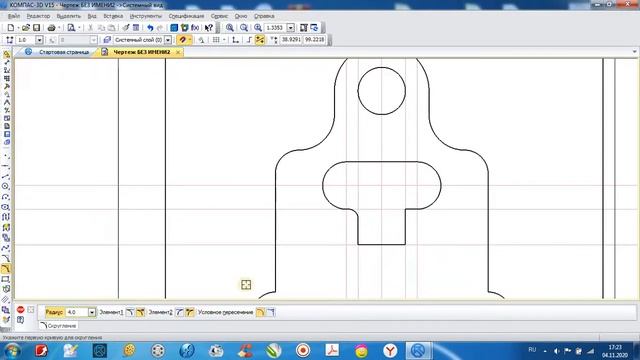
Task: Open the Инструменты menu
Action: (146, 16)
